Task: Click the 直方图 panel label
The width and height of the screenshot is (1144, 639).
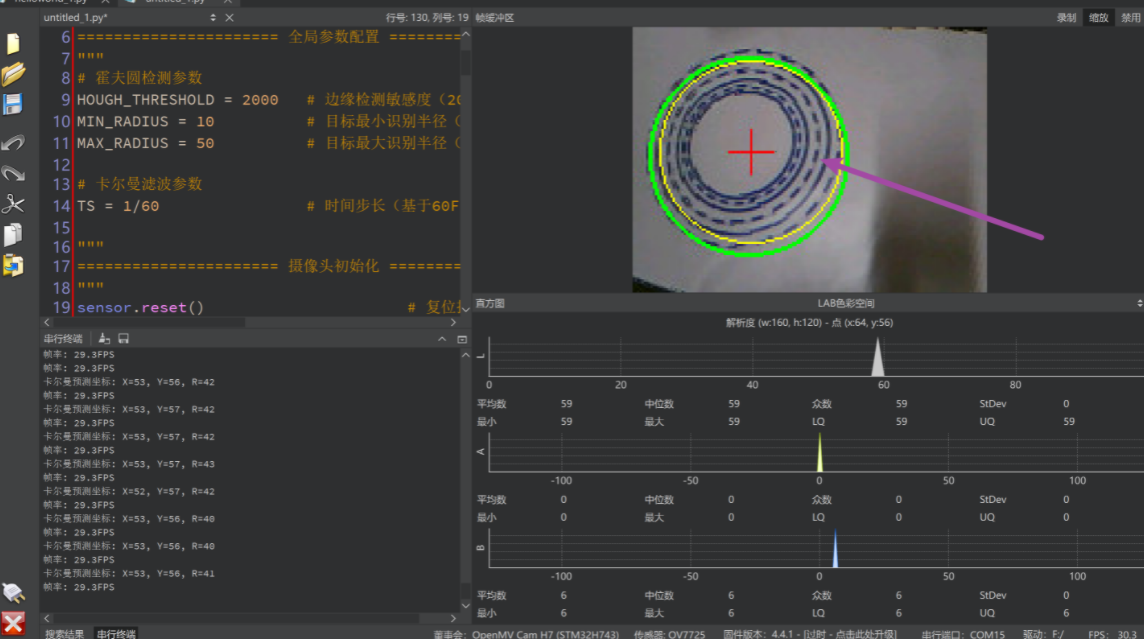Action: (x=490, y=303)
